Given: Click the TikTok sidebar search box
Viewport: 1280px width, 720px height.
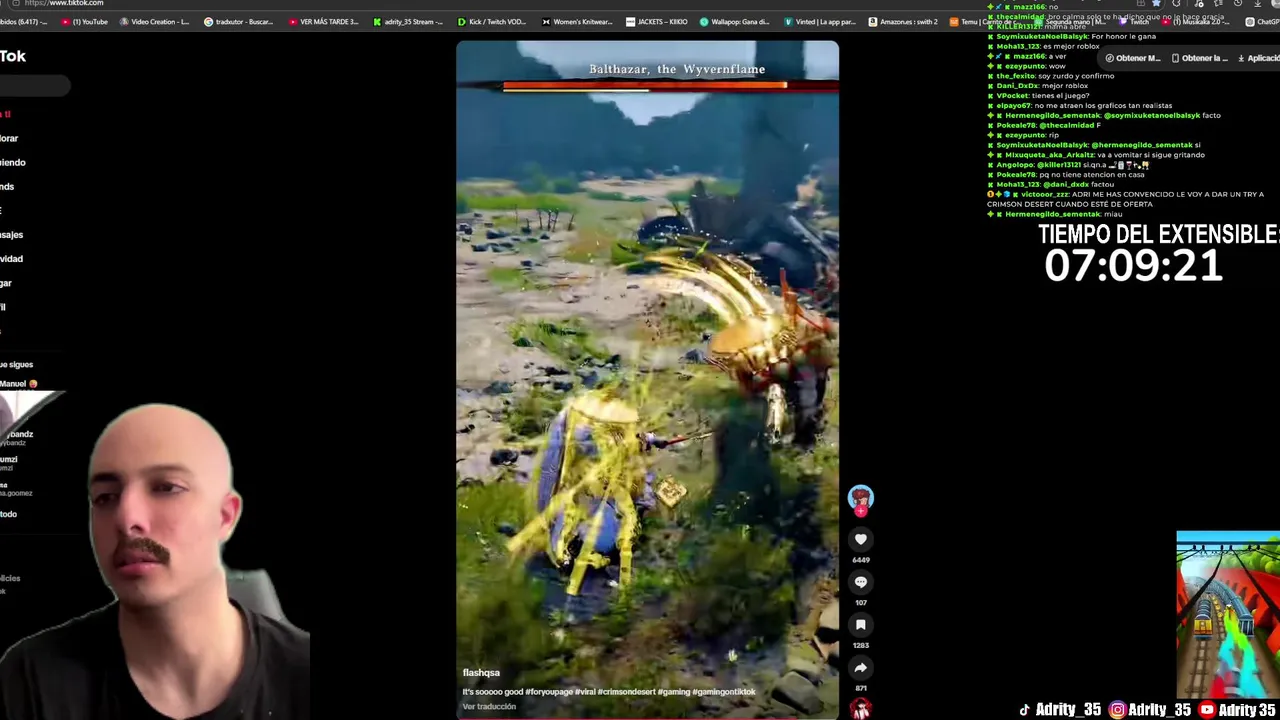Looking at the screenshot, I should 35,86.
